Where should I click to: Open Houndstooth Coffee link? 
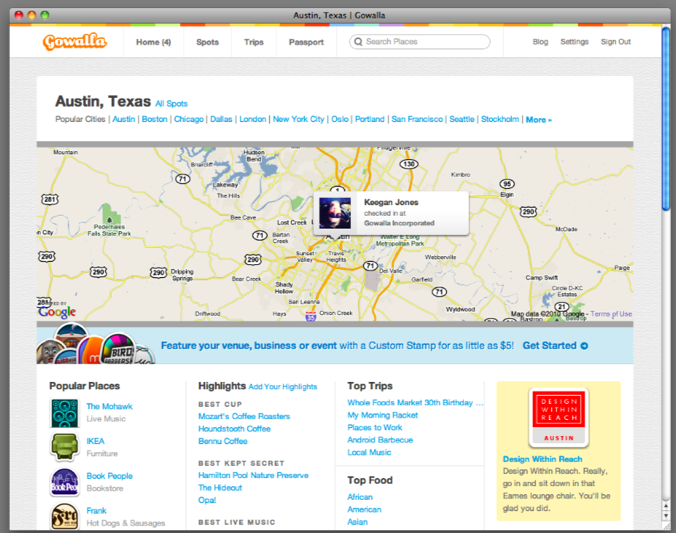tap(235, 429)
